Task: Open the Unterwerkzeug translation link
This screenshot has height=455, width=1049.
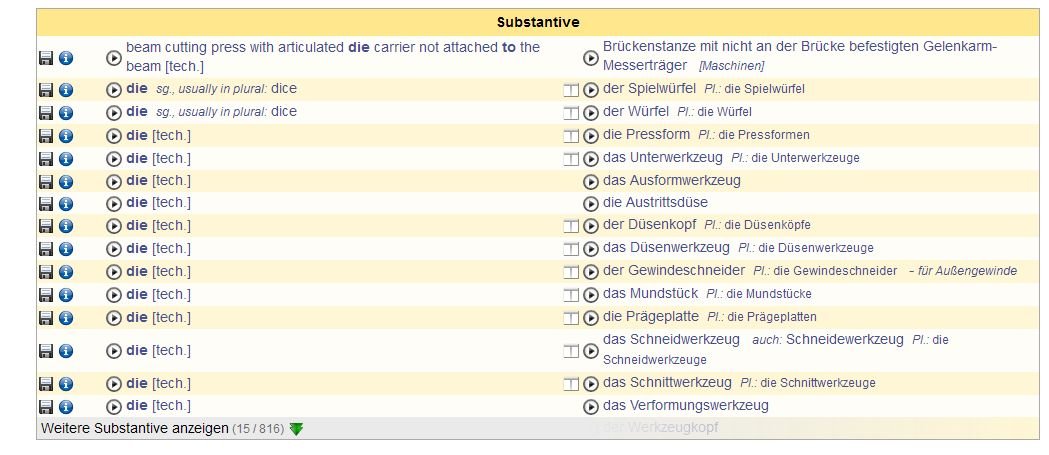Action: point(662,158)
